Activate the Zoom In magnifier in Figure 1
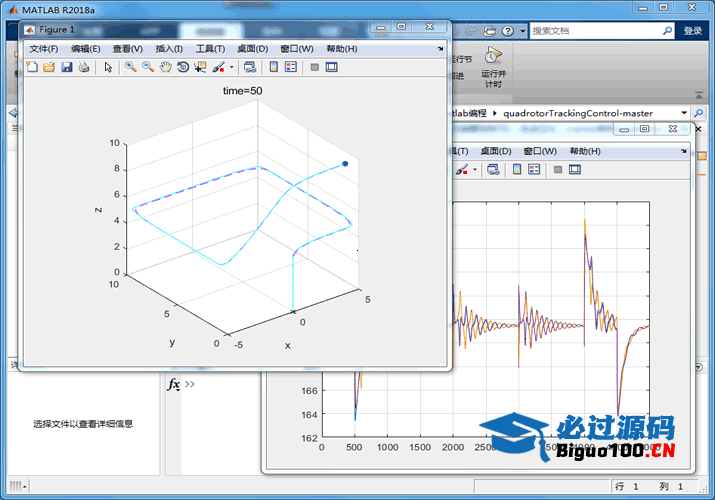Image resolution: width=715 pixels, height=500 pixels. (x=130, y=67)
